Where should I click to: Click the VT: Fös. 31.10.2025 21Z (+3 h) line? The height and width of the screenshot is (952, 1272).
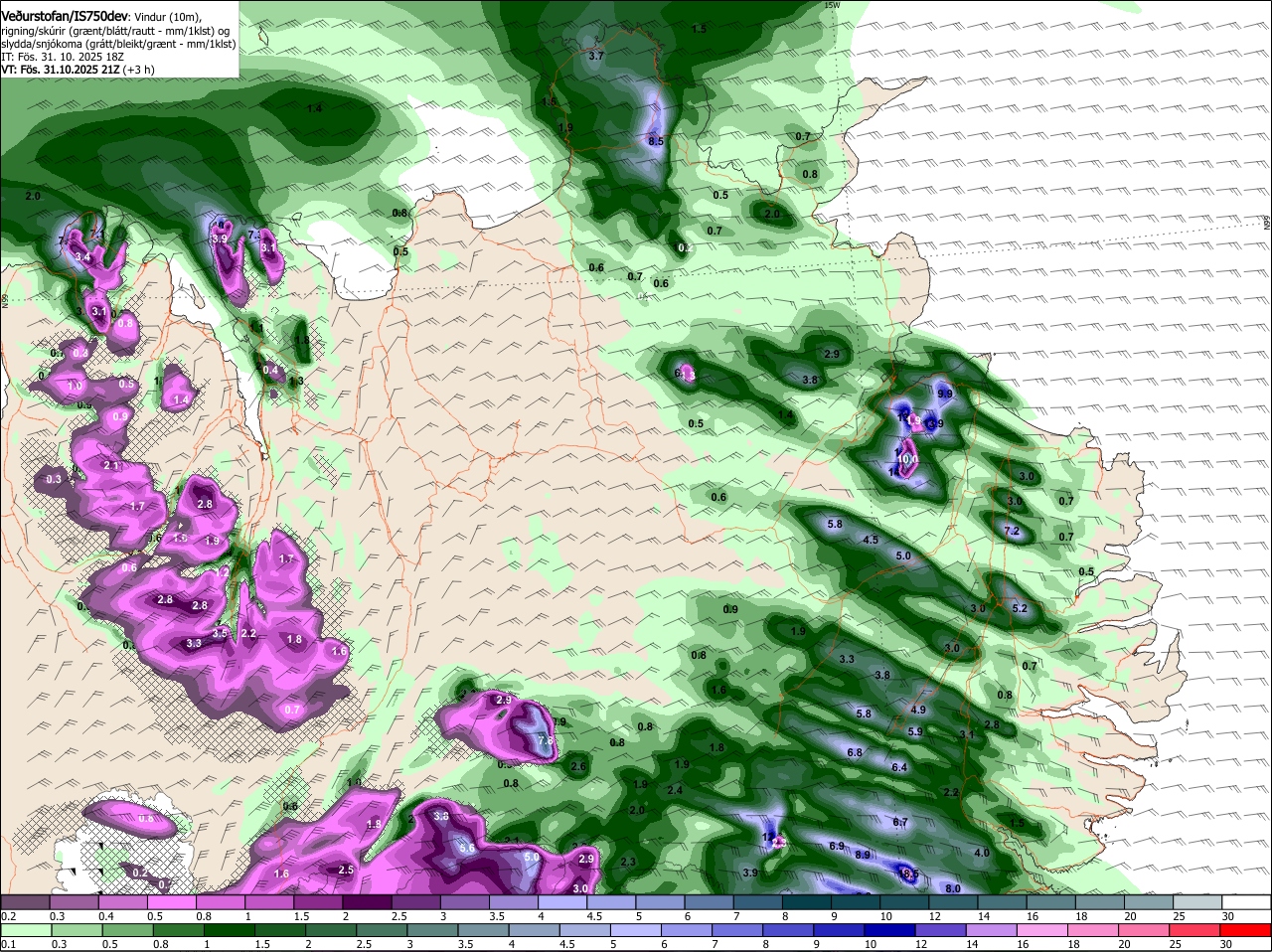point(76,70)
